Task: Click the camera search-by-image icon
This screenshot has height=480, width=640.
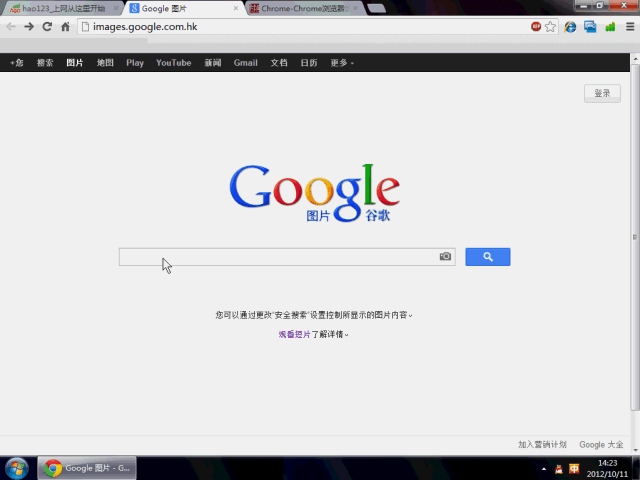Action: pyautogui.click(x=445, y=256)
